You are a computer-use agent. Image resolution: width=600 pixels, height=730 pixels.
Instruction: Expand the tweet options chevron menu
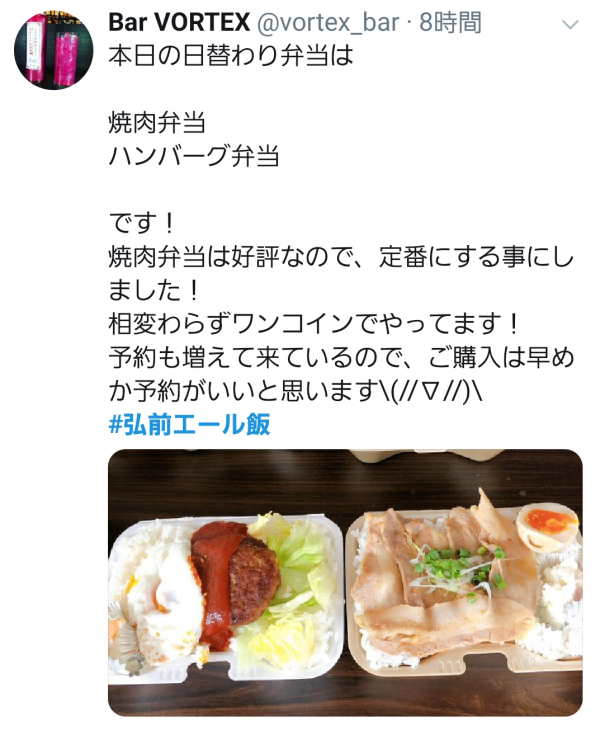(570, 25)
